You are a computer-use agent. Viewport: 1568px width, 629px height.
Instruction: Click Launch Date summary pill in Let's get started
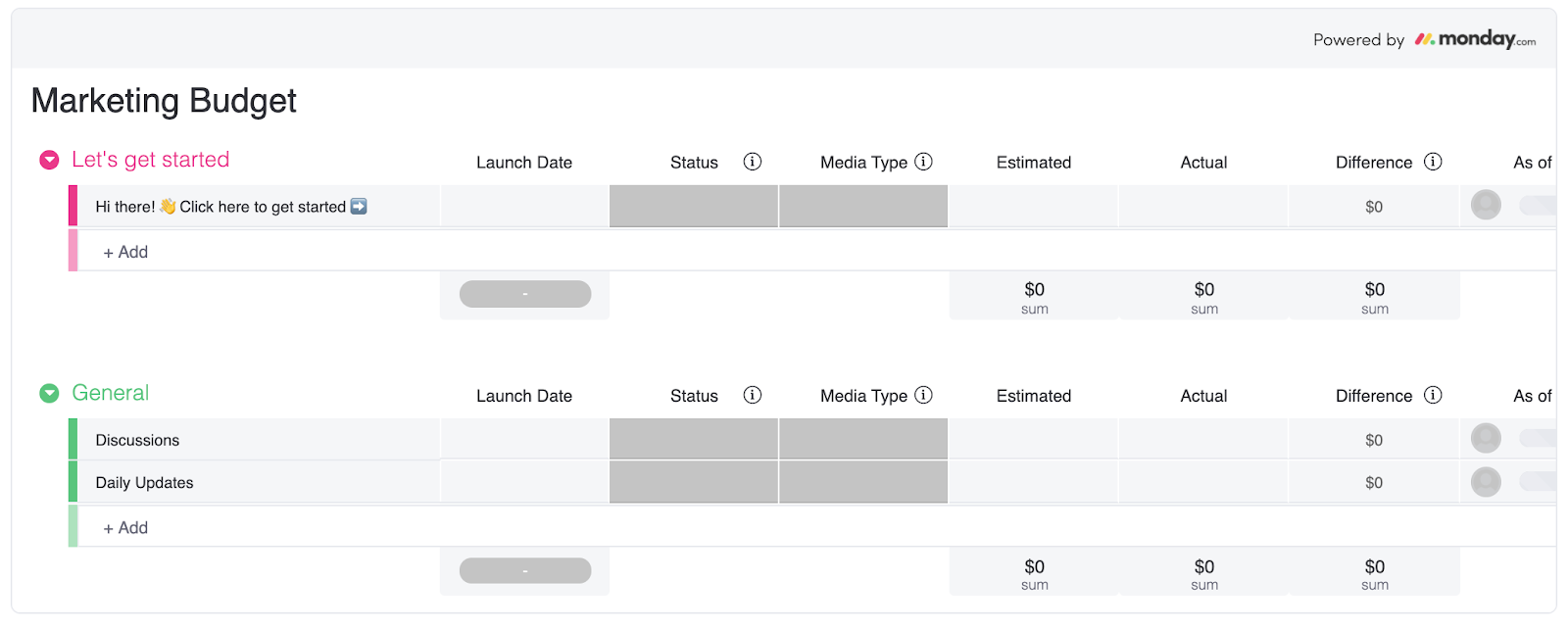click(x=525, y=294)
